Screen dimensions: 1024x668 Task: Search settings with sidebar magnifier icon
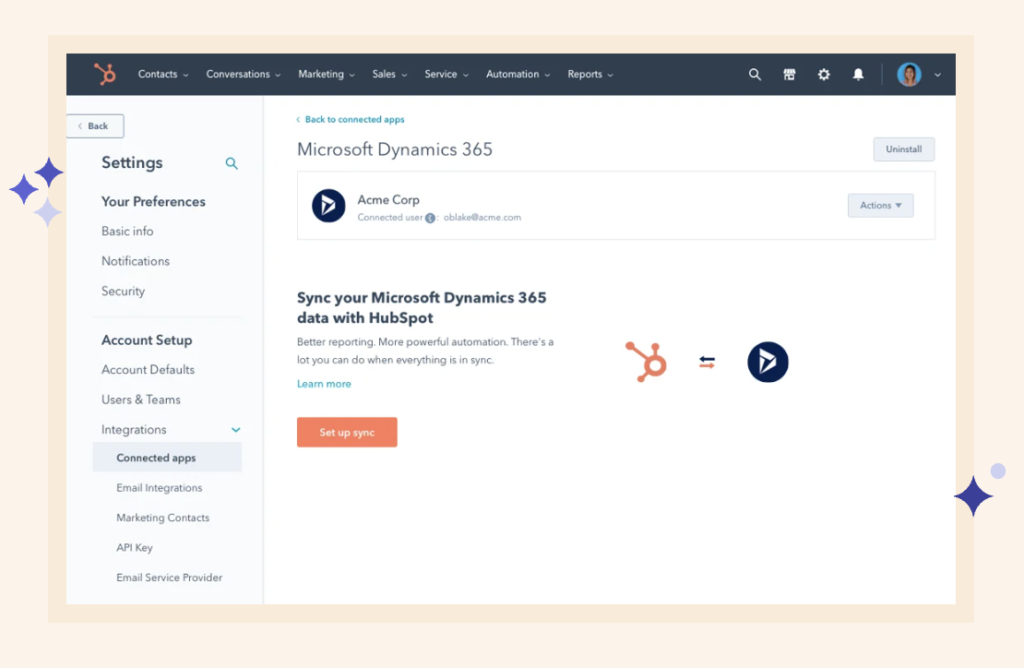point(231,163)
